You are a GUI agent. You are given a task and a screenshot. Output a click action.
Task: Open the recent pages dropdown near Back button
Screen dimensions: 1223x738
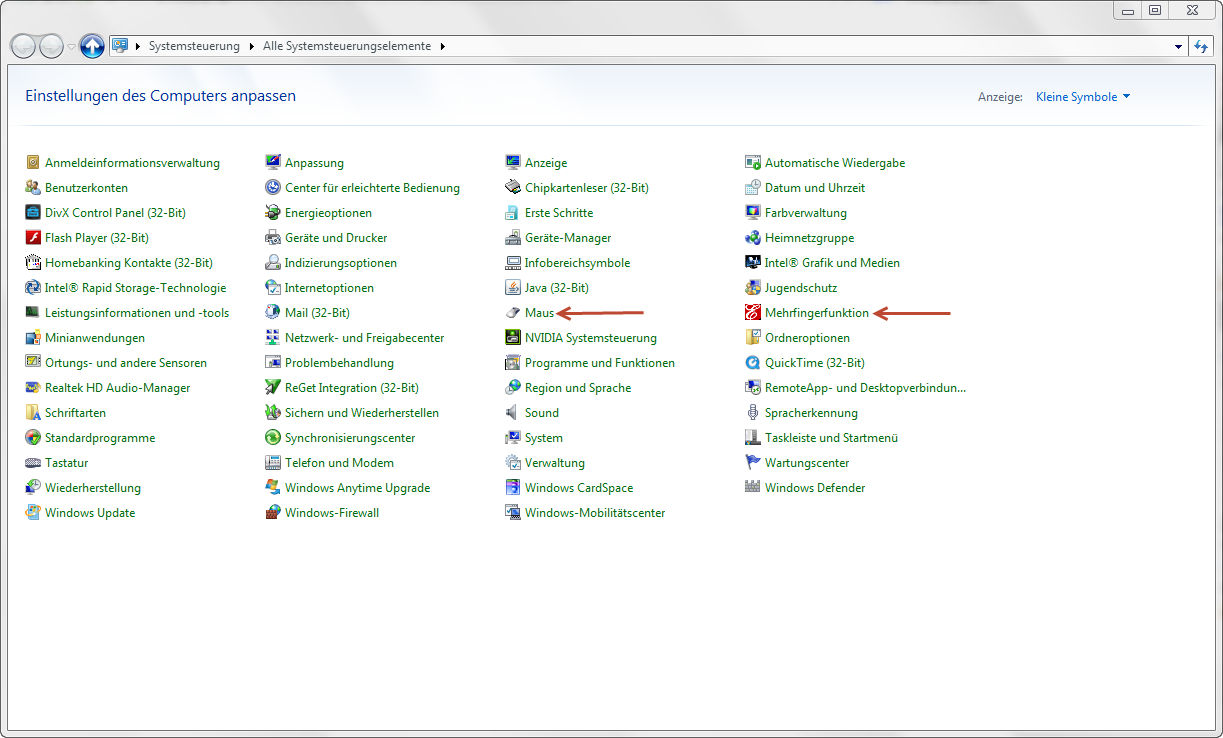click(x=71, y=47)
